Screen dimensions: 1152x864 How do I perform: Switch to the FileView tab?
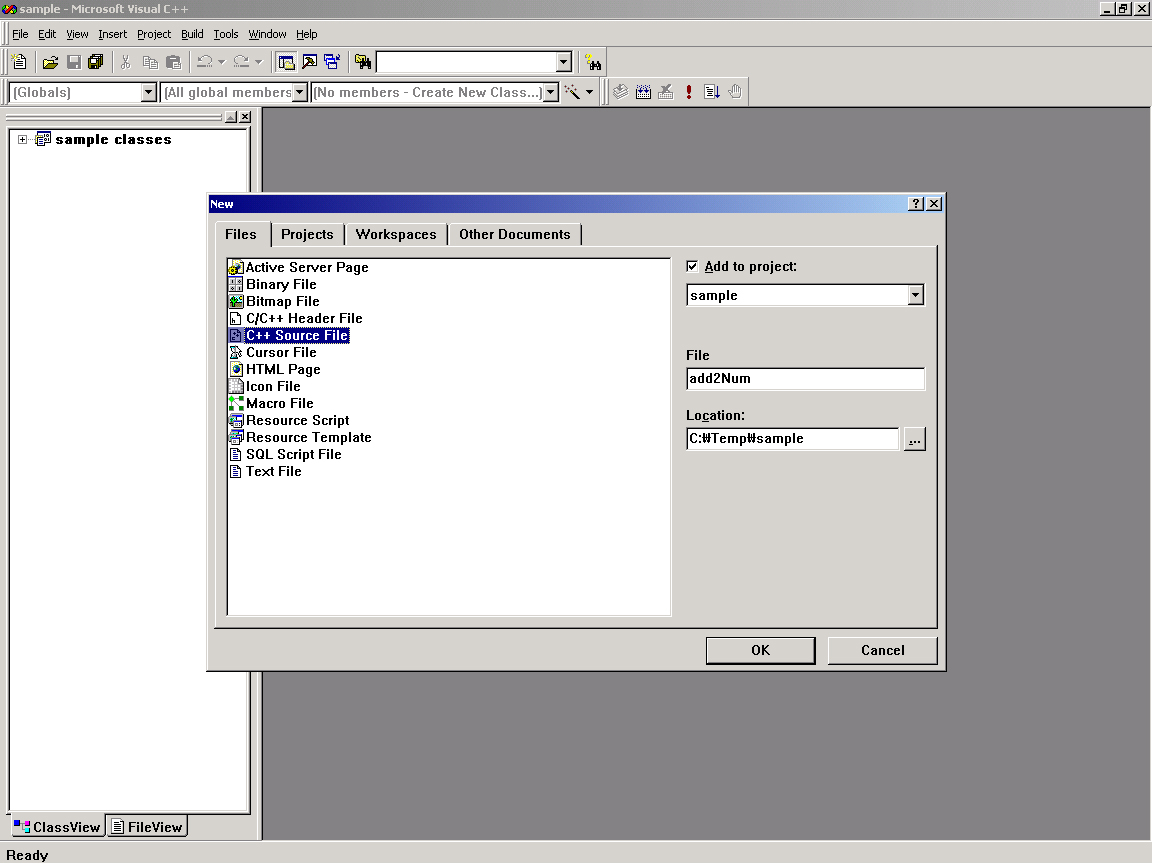(x=147, y=827)
